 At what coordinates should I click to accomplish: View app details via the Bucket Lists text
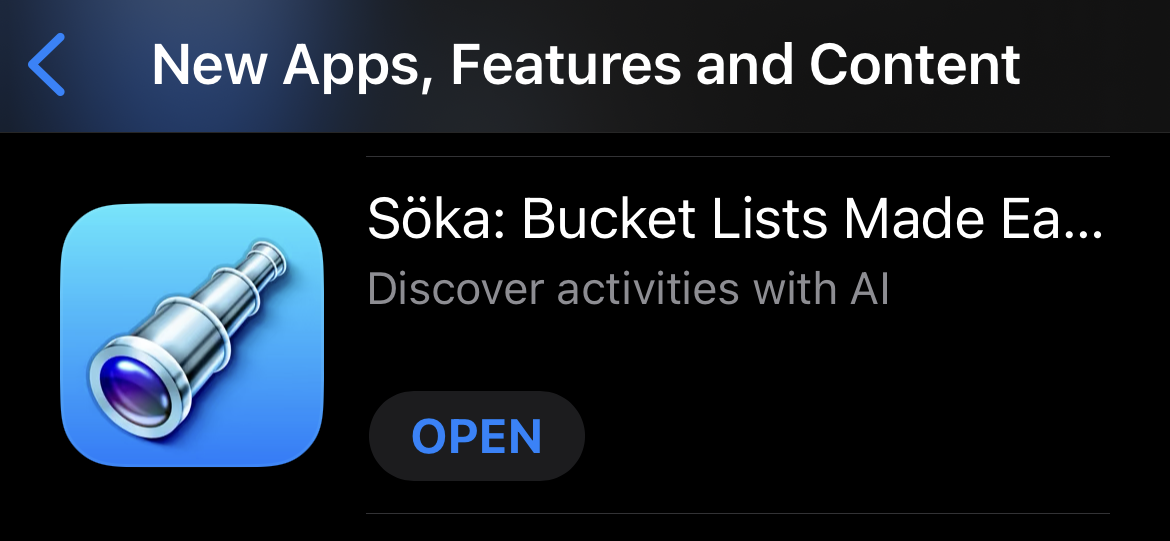click(676, 219)
